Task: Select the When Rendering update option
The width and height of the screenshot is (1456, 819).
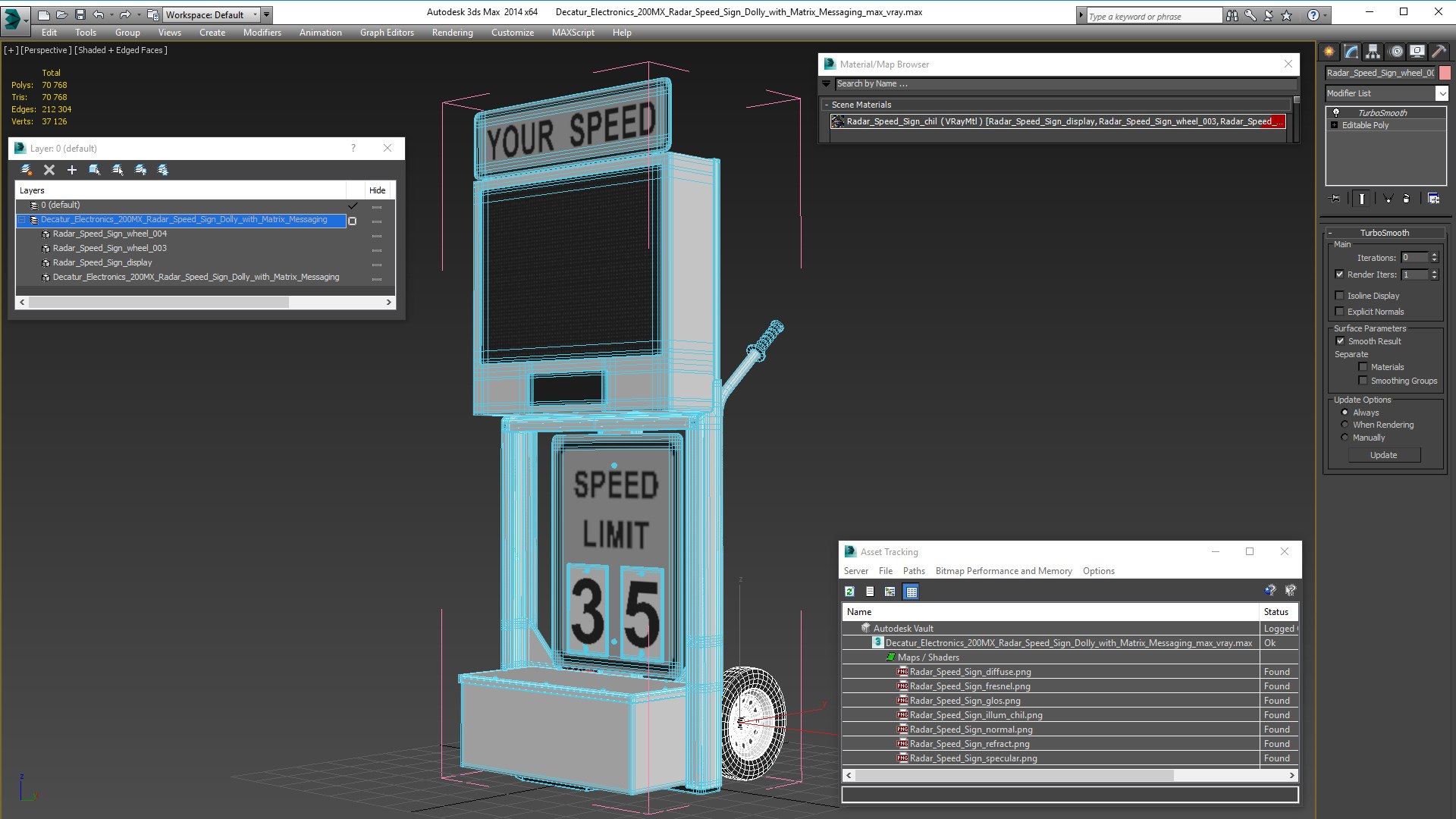Action: coord(1345,425)
